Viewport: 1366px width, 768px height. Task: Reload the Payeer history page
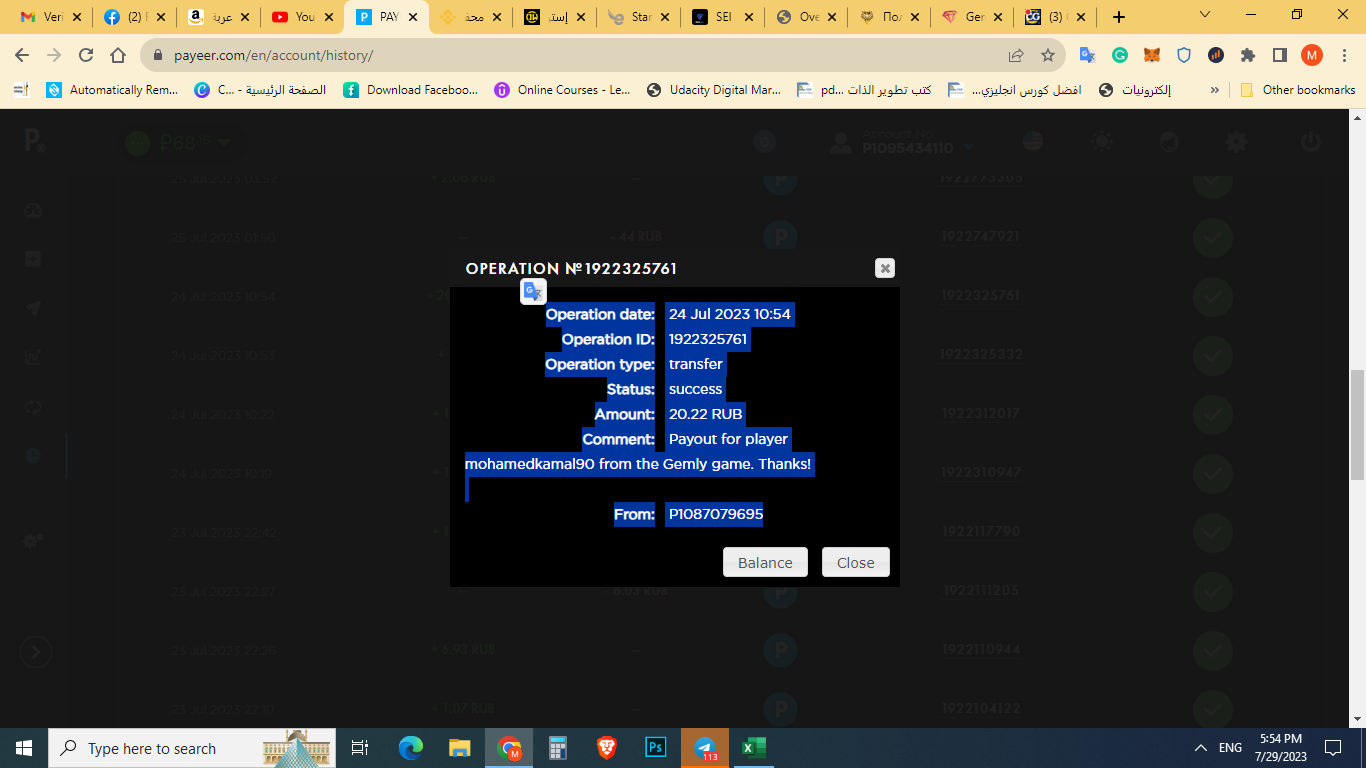[x=86, y=55]
